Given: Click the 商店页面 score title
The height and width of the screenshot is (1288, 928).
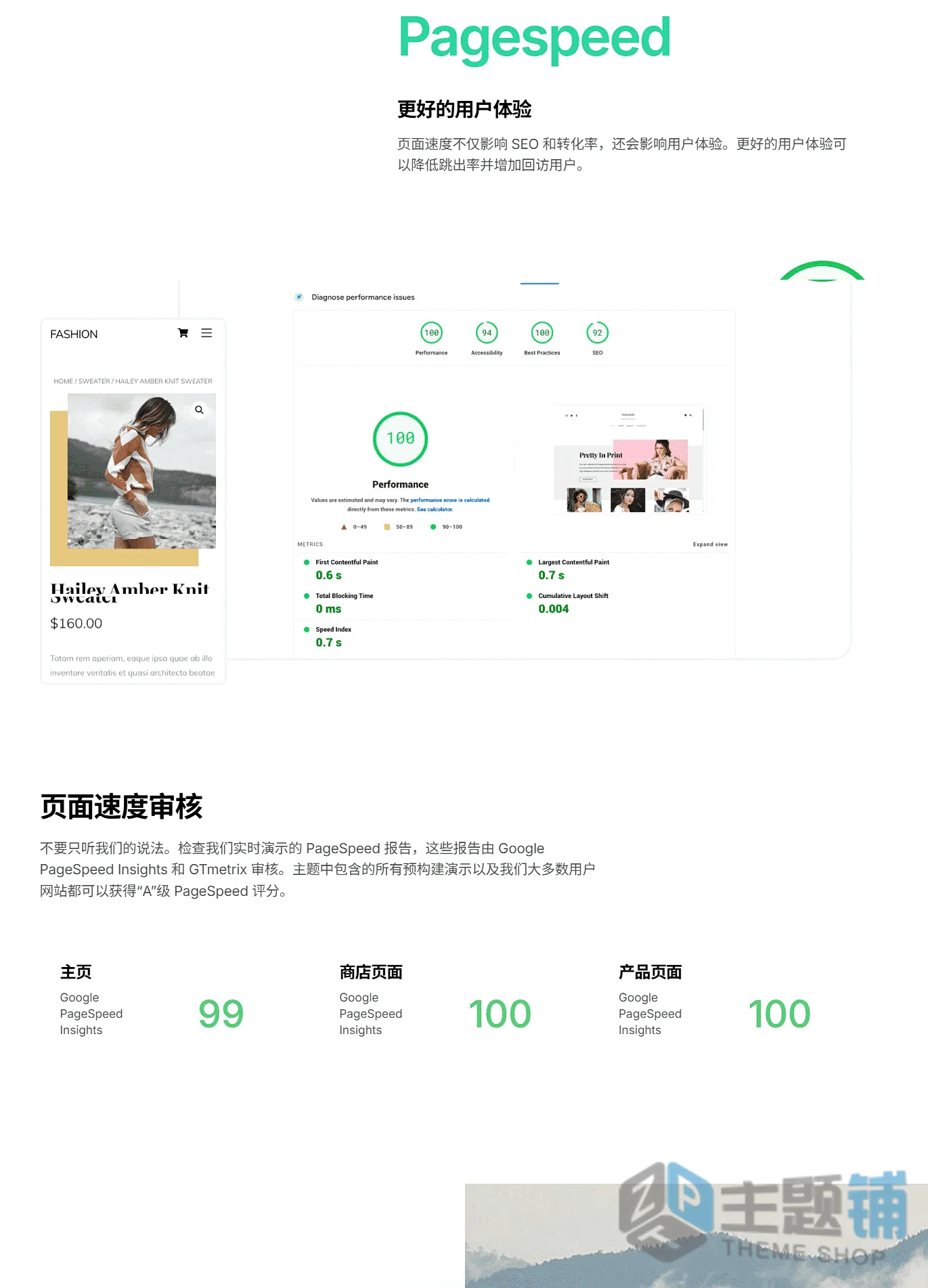Looking at the screenshot, I should 371,972.
